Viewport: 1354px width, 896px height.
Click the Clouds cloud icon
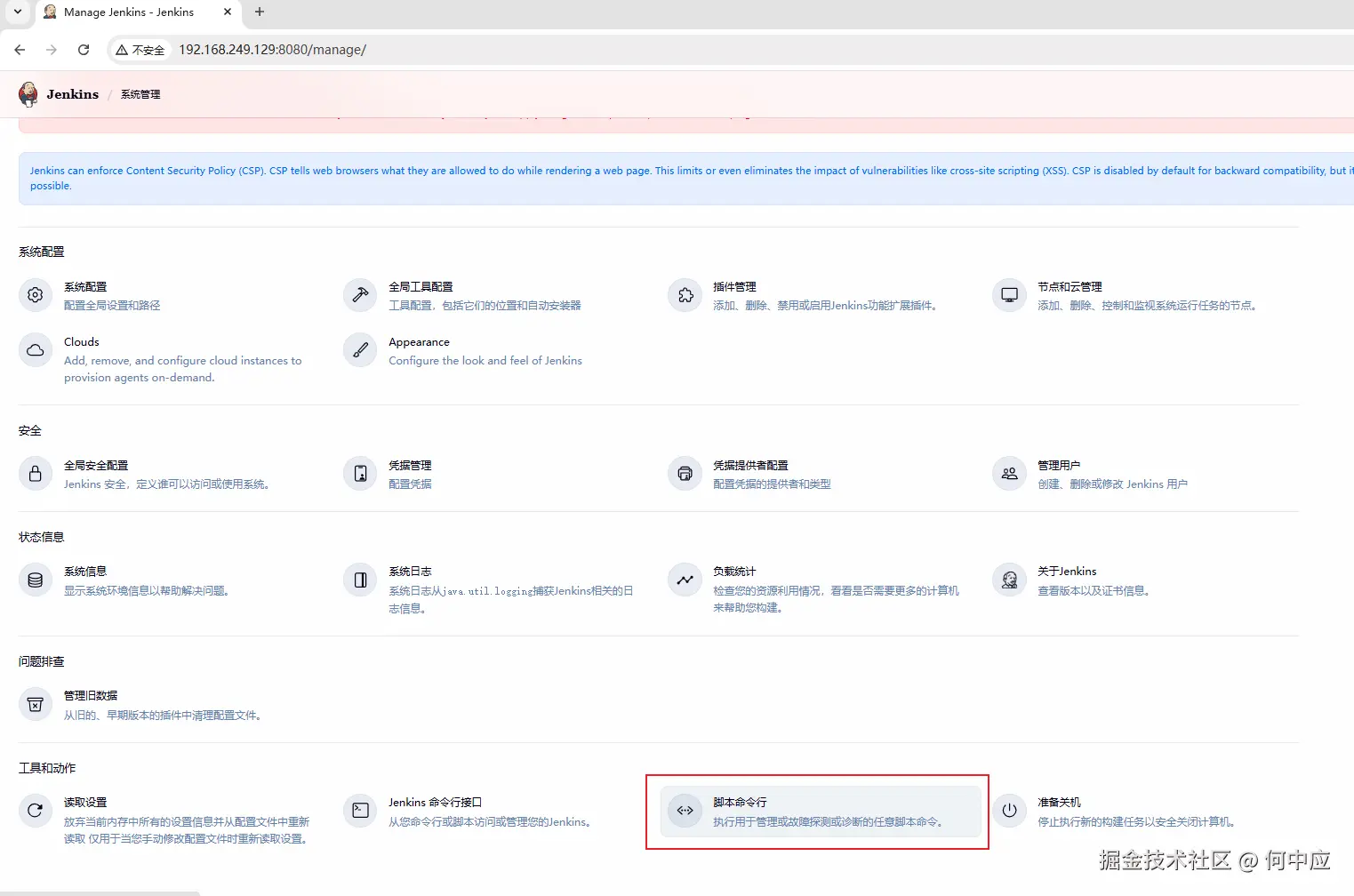pyautogui.click(x=36, y=350)
